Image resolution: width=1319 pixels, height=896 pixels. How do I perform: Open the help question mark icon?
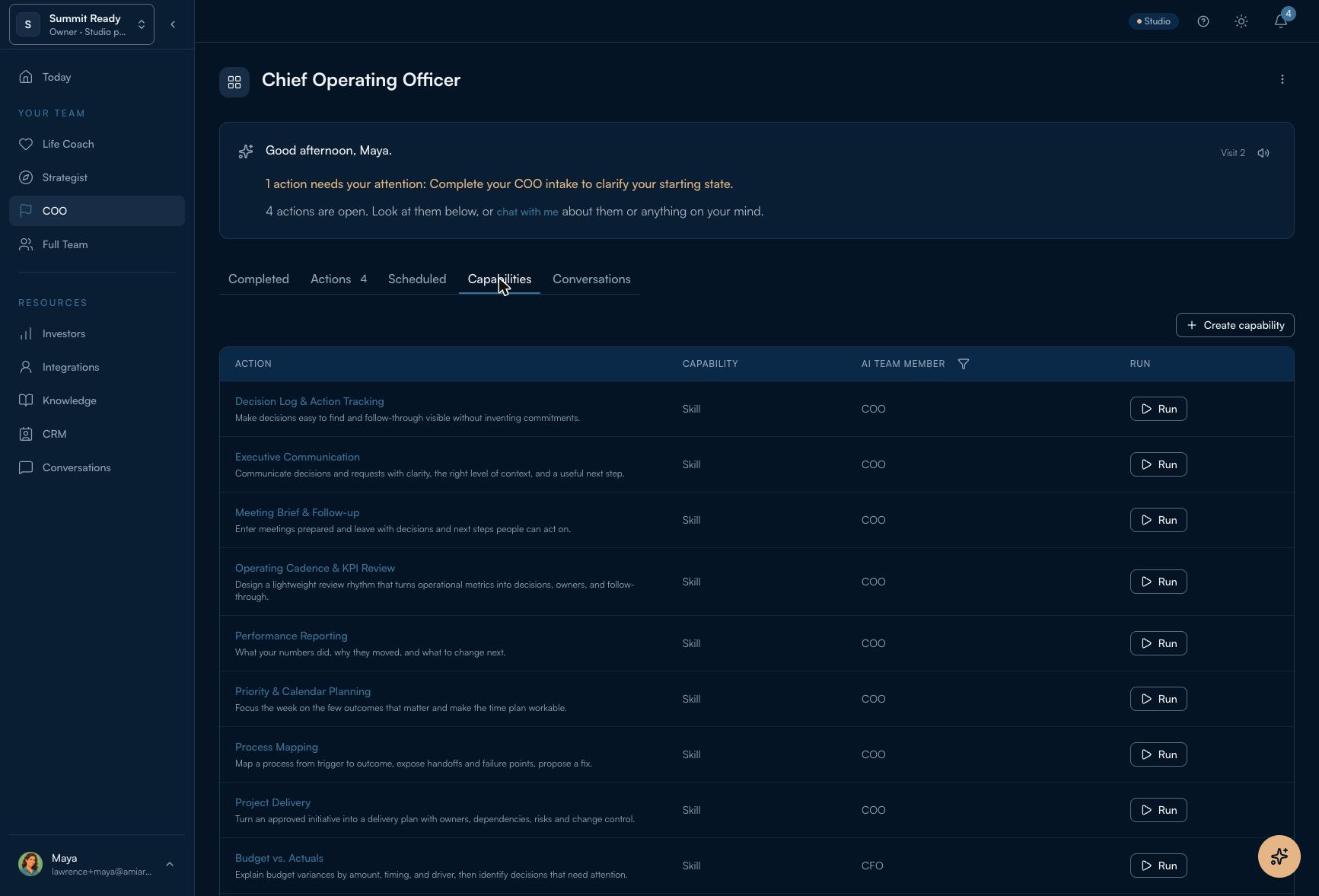[1203, 21]
